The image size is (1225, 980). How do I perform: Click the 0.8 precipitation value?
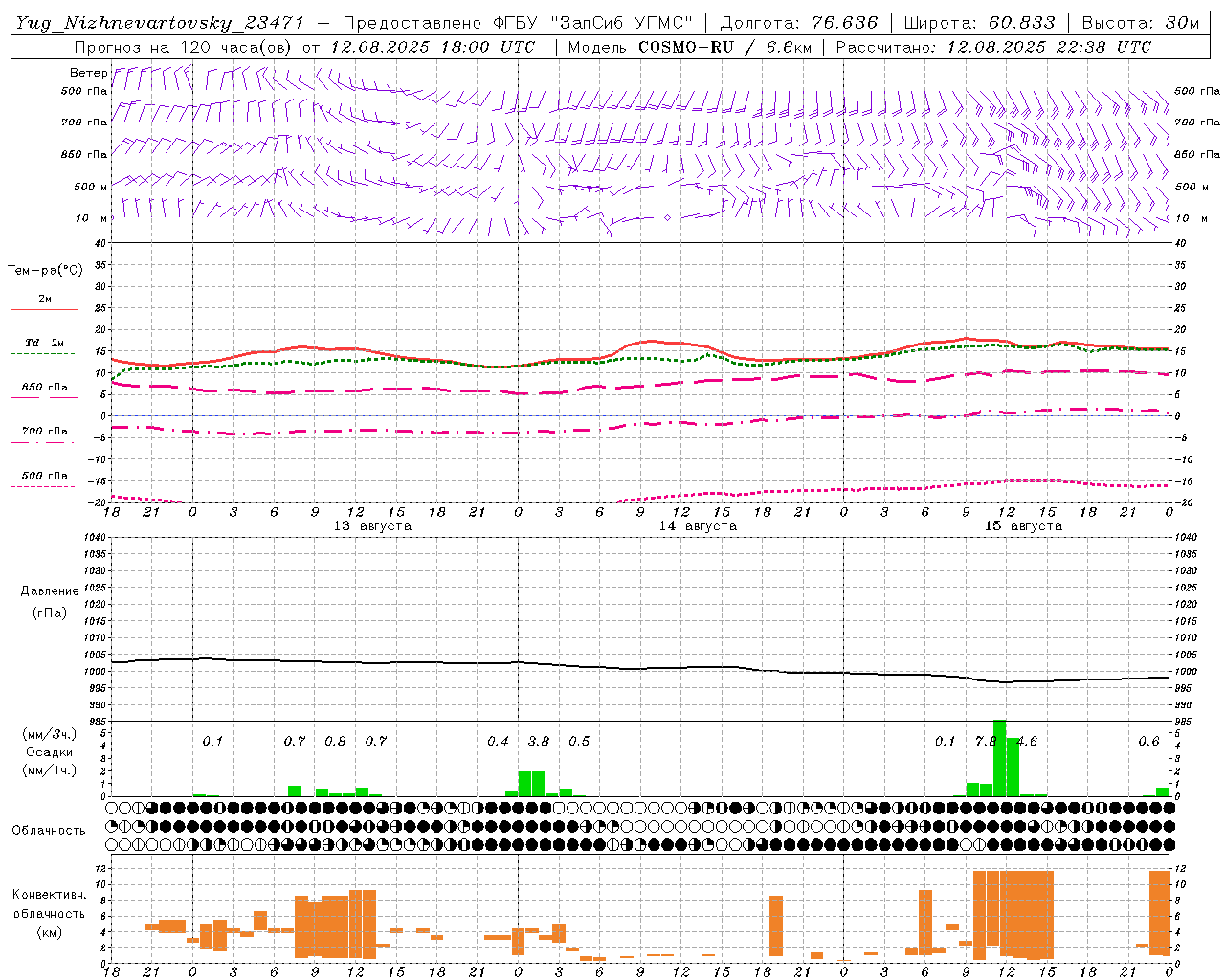click(x=335, y=741)
